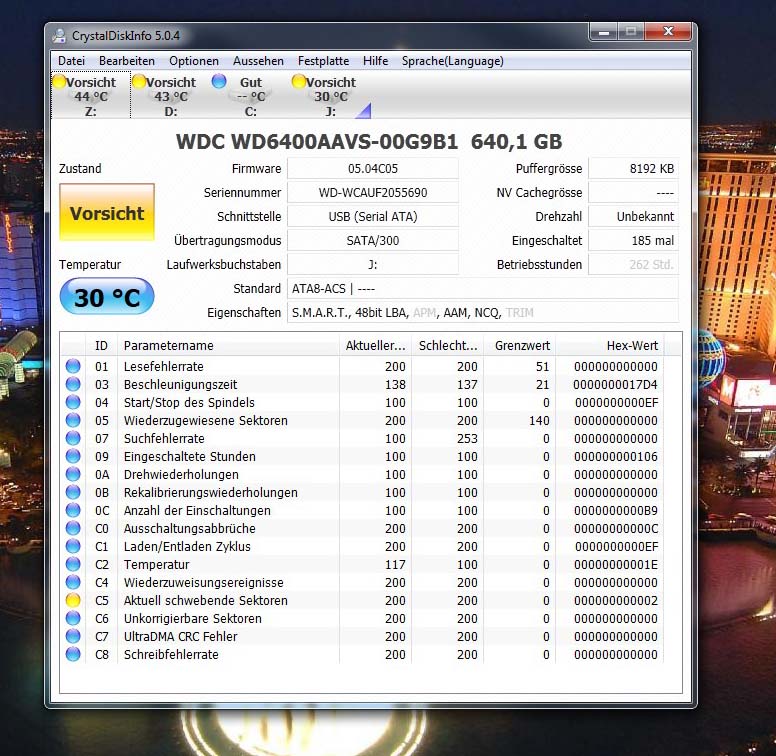Open the Hilfe menu
Viewport: 776px width, 756px height.
(375, 61)
